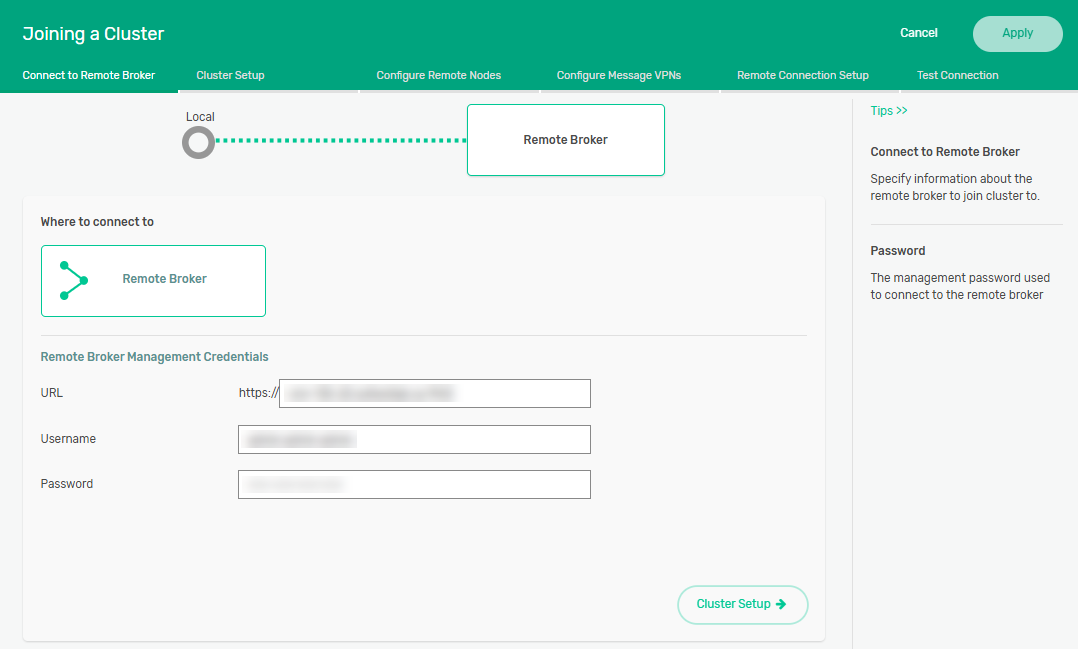Switch to Connect to Remote Broker tab
Image resolution: width=1078 pixels, height=649 pixels.
click(89, 75)
